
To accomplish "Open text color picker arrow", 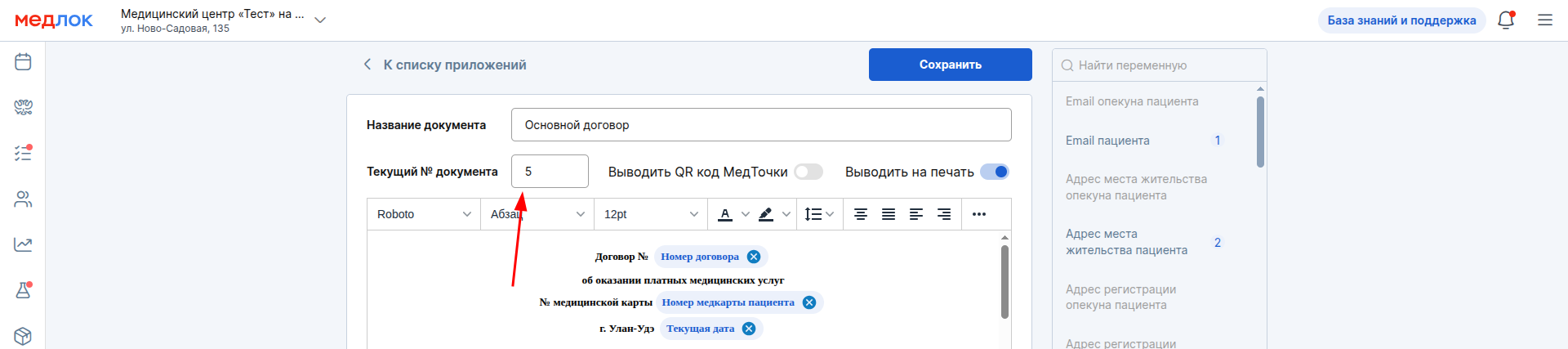I will [x=745, y=214].
